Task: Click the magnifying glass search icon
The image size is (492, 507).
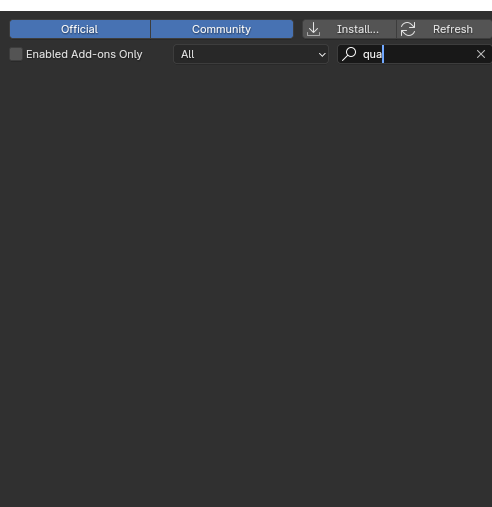Action: pyautogui.click(x=349, y=54)
